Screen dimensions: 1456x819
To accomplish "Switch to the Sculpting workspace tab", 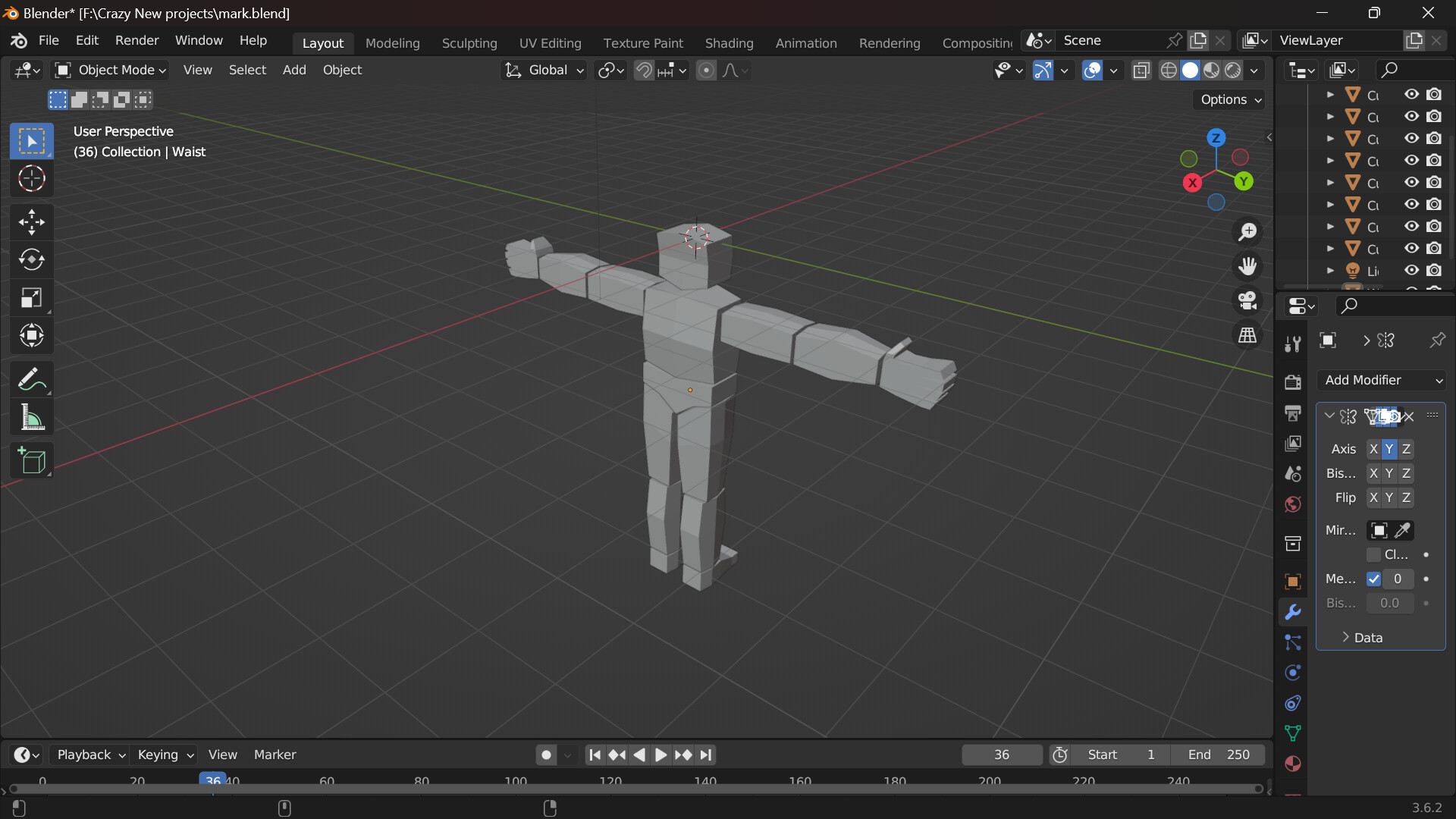I will (469, 43).
